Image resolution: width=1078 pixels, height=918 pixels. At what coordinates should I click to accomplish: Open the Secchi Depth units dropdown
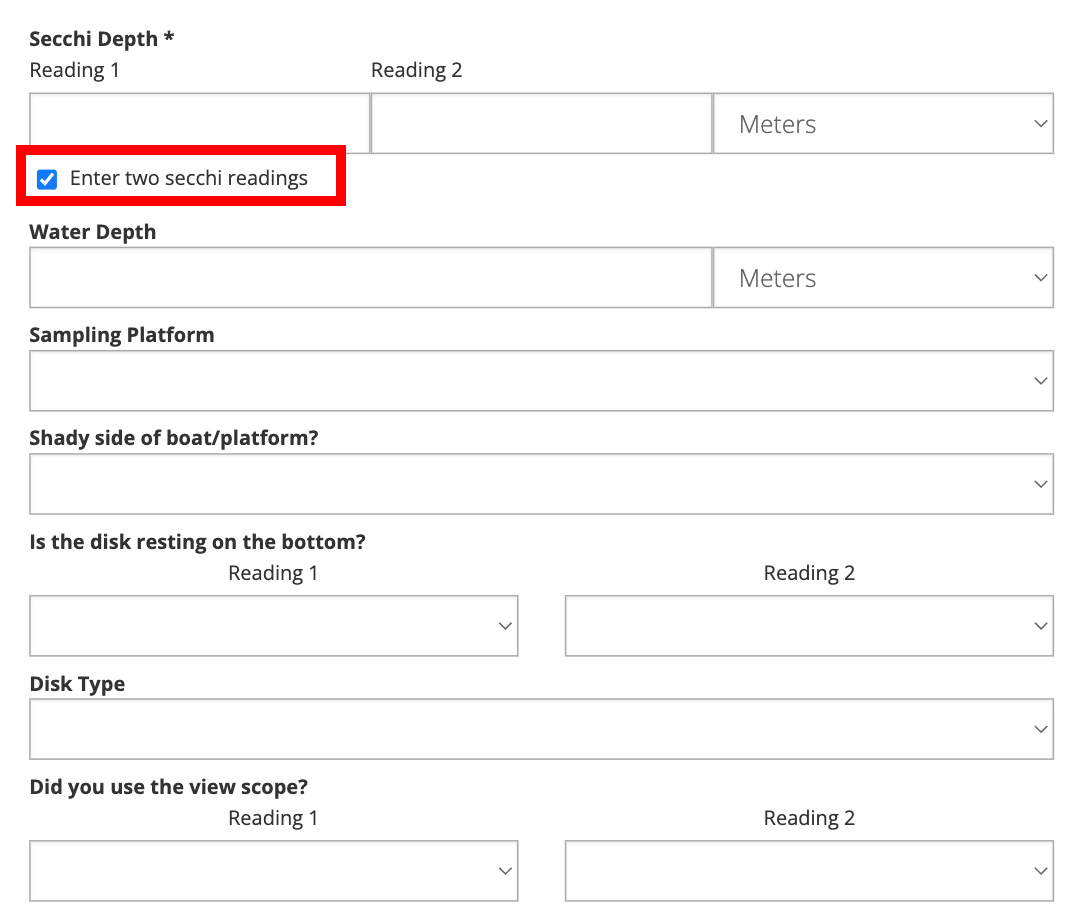(x=883, y=124)
